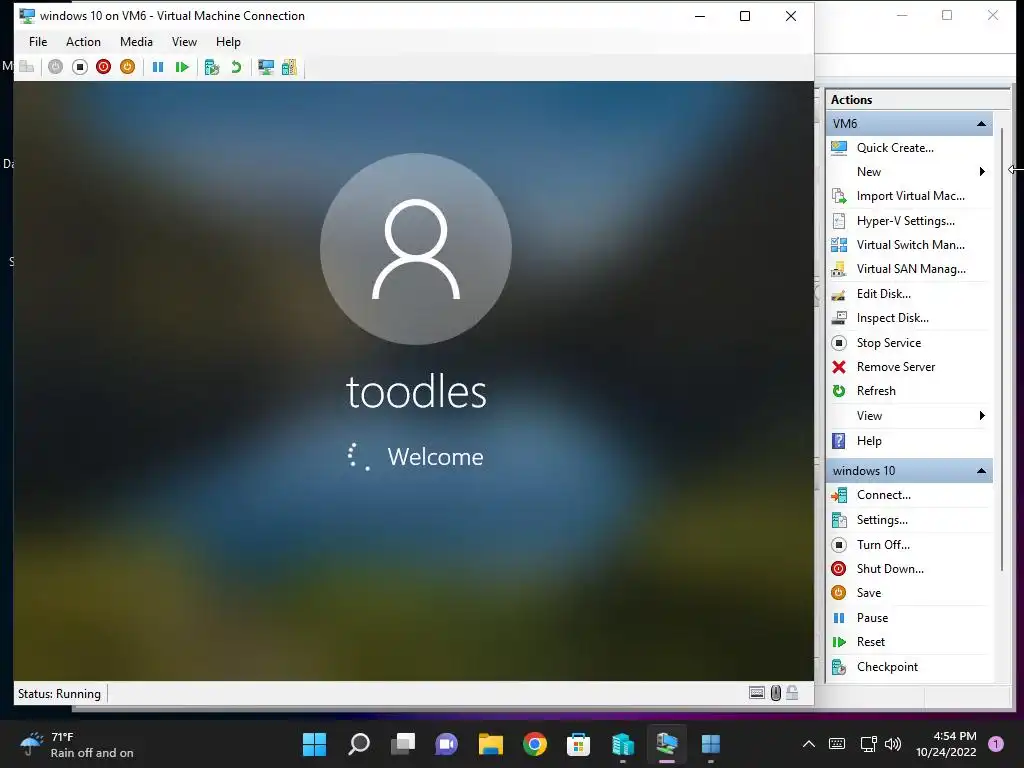Click the Inspect Disk icon

[839, 318]
